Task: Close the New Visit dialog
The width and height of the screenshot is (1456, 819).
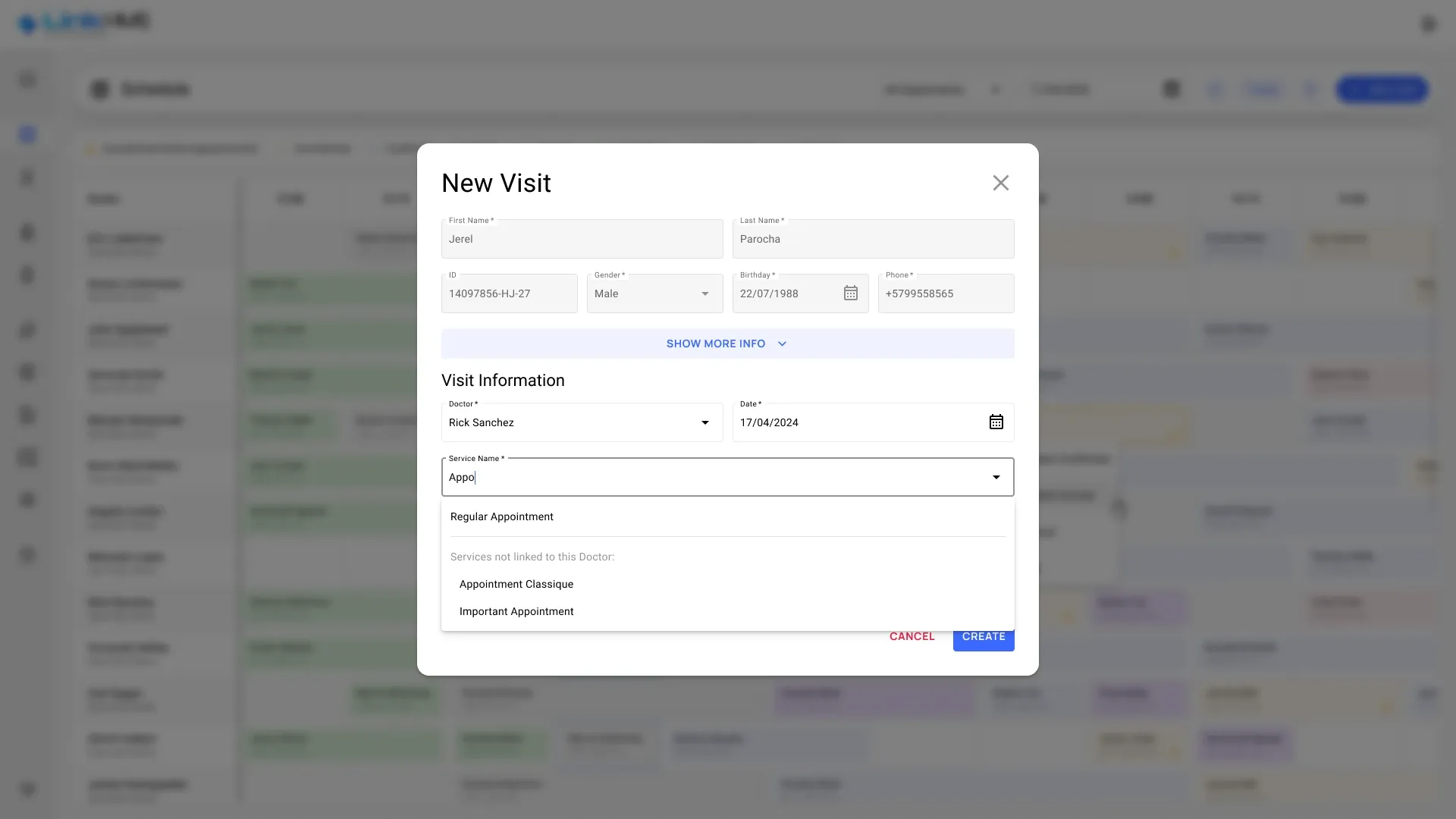Action: point(1000,183)
